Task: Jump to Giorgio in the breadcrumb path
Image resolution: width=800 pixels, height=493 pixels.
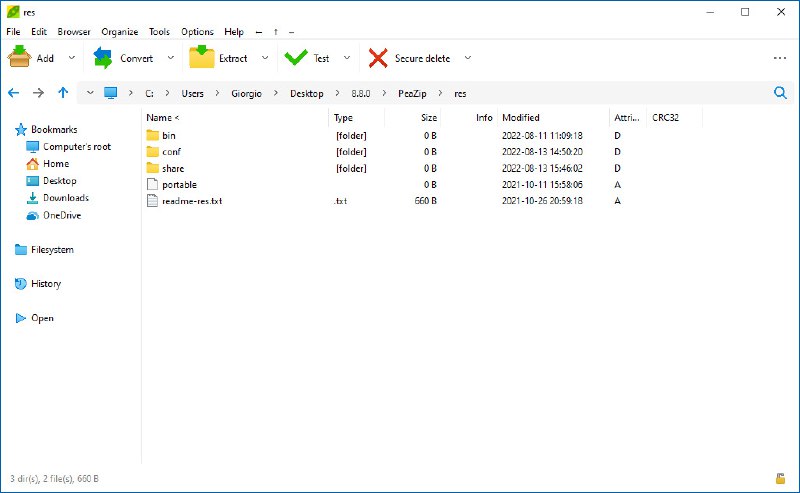Action: (246, 93)
